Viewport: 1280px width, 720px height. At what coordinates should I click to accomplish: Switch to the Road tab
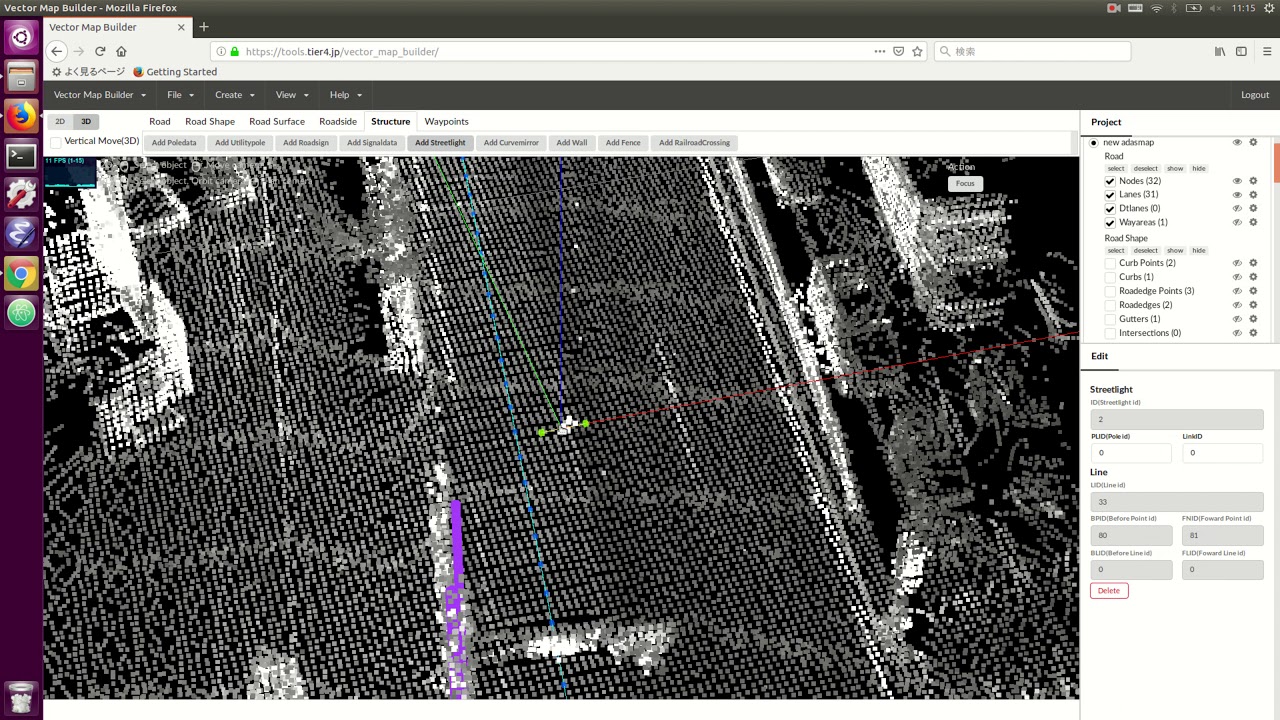pos(160,121)
